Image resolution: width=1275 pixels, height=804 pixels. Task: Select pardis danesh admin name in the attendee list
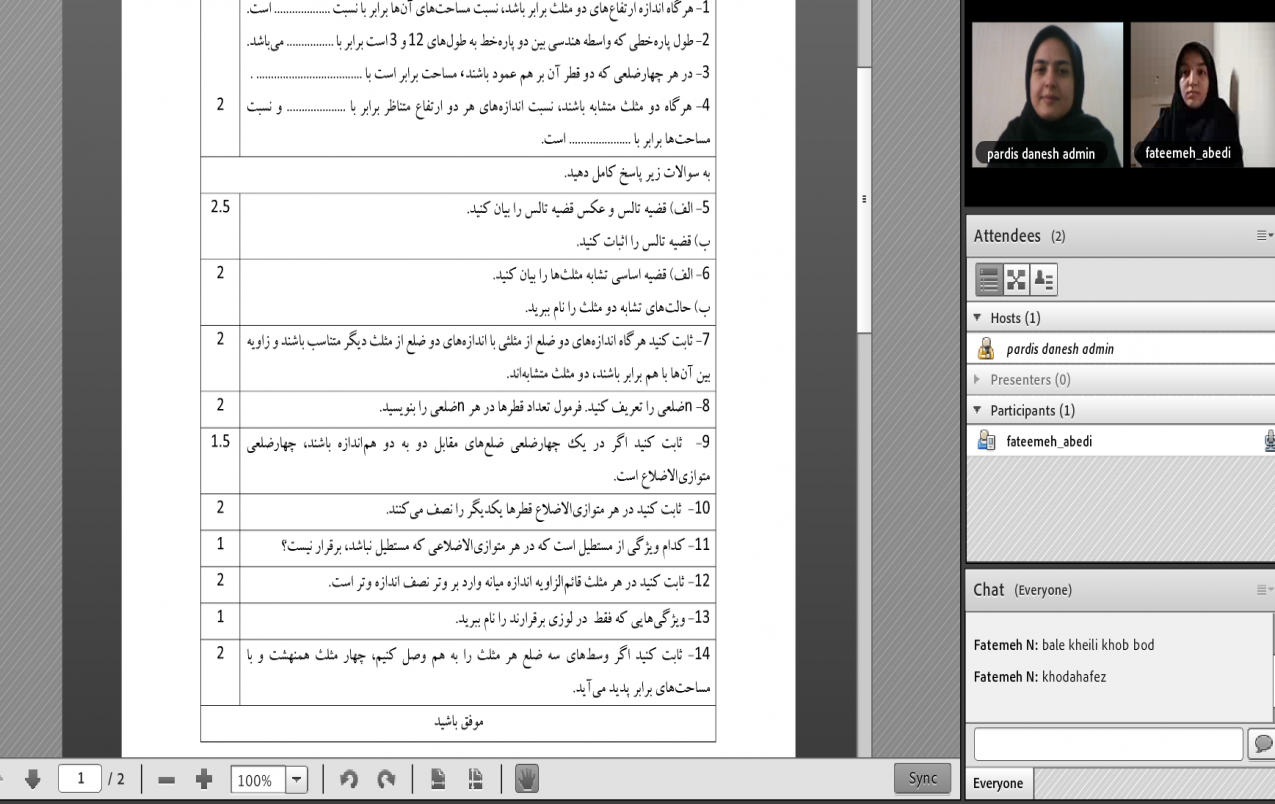click(x=1060, y=349)
